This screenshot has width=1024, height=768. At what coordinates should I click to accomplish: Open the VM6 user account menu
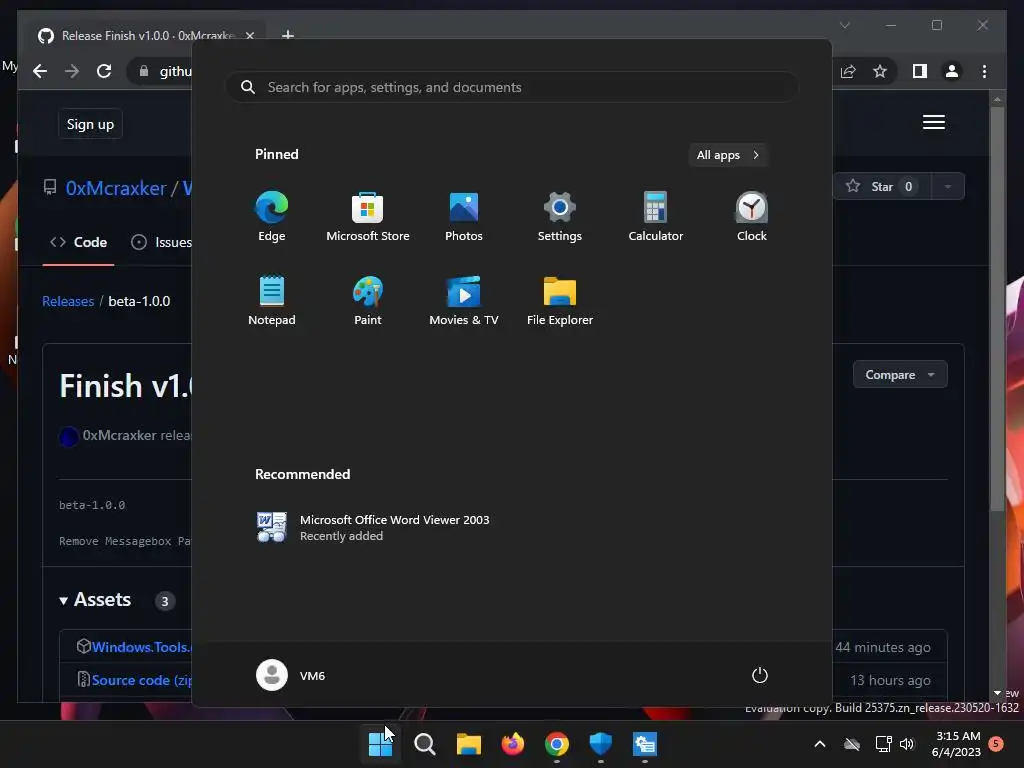[291, 675]
